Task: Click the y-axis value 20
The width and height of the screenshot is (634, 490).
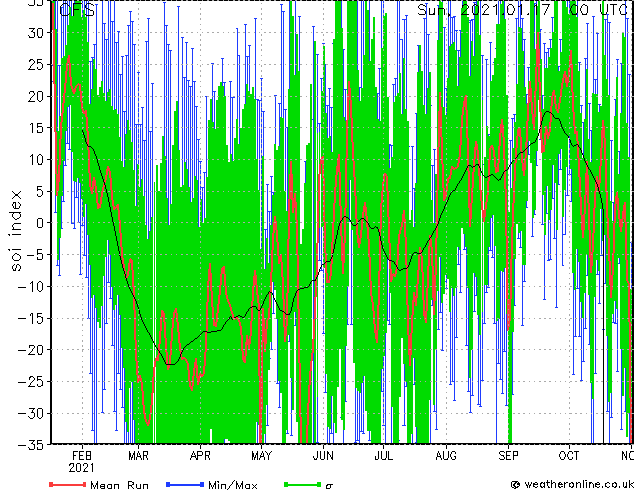Action: point(36,96)
